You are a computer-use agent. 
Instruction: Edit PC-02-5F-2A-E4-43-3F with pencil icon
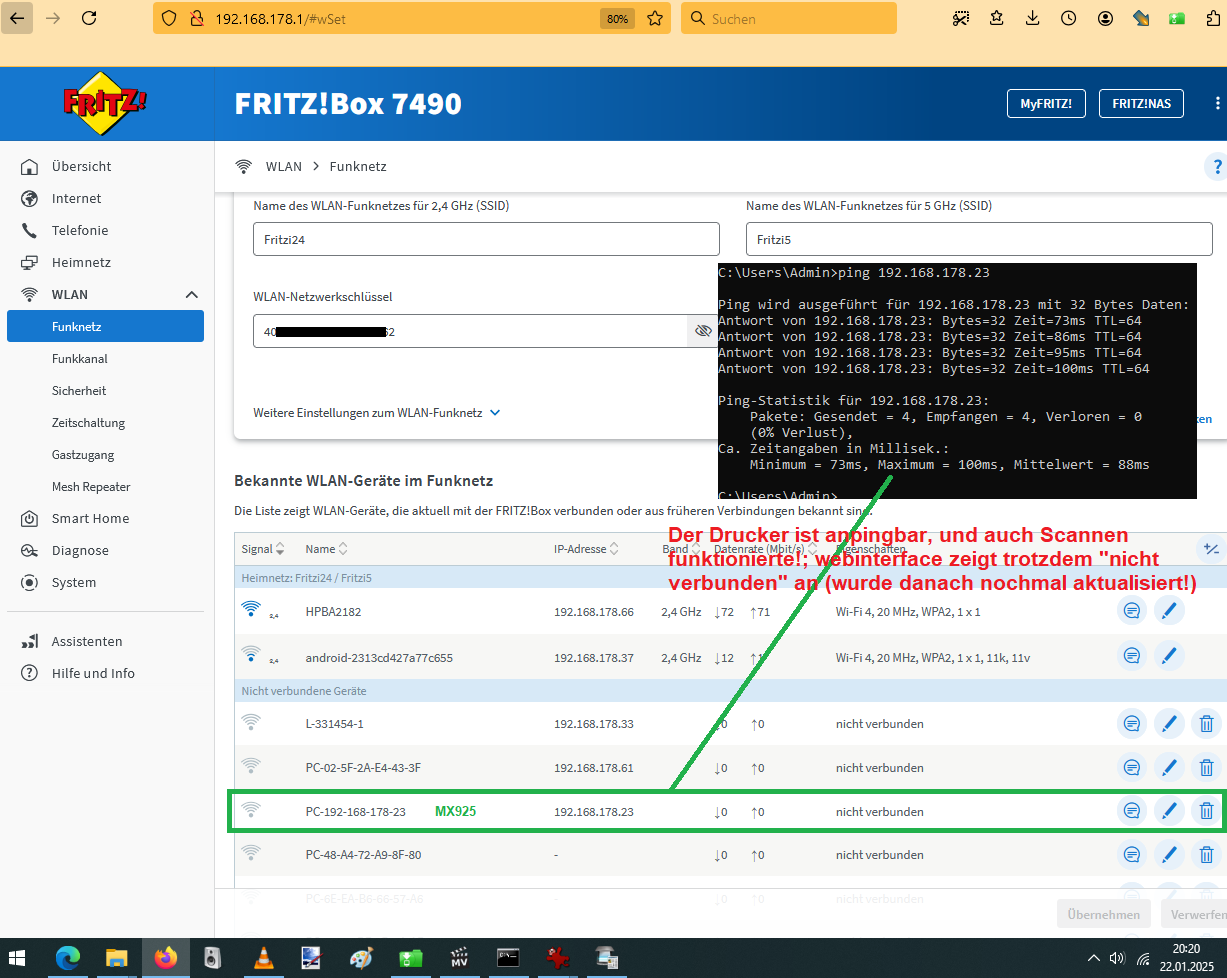click(x=1168, y=768)
